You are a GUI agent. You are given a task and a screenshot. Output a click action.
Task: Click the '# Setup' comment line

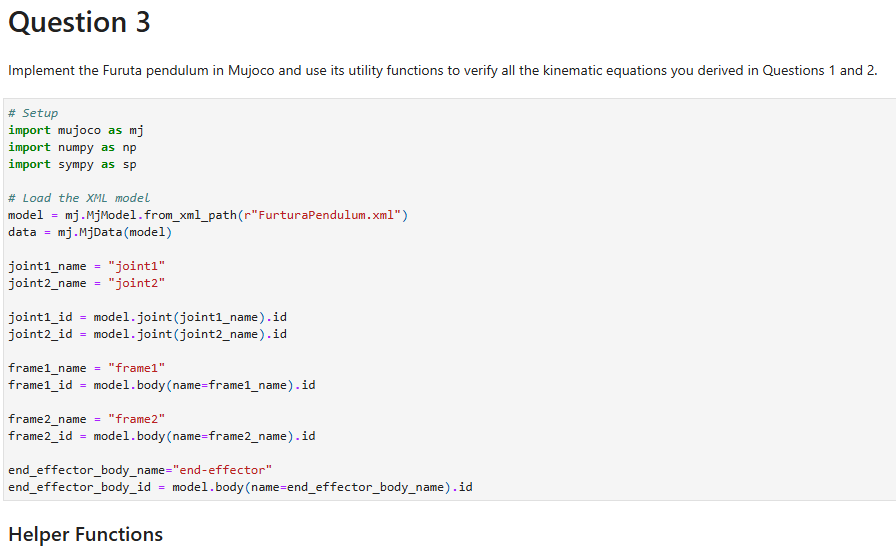click(x=33, y=113)
